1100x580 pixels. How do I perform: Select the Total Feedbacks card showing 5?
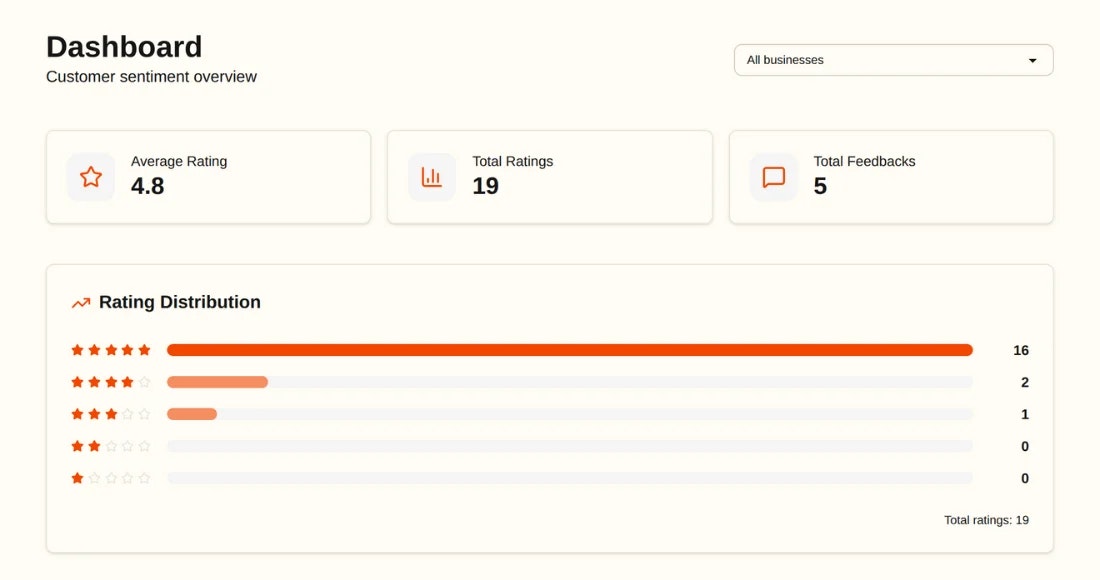click(891, 176)
